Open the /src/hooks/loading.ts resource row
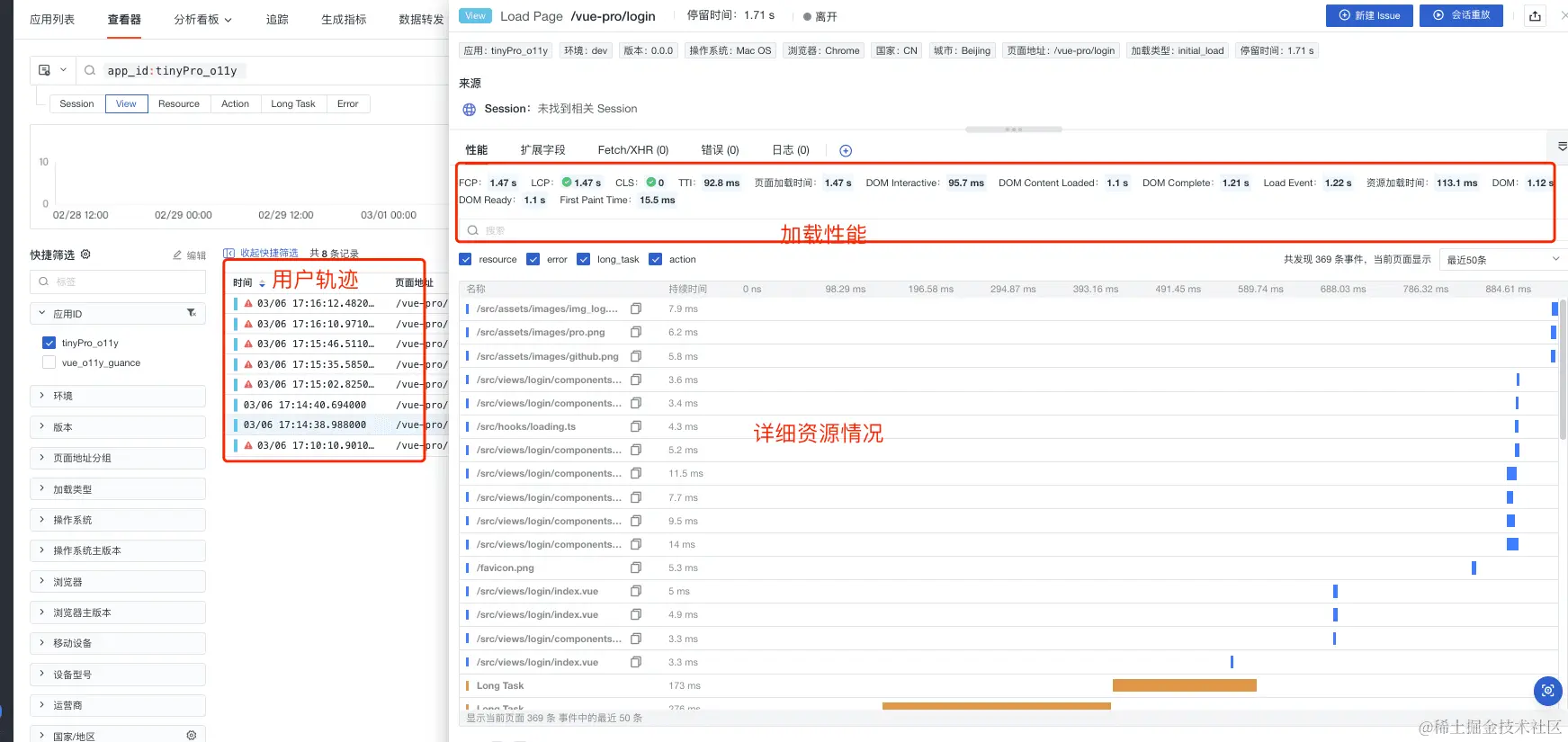 (1008, 426)
